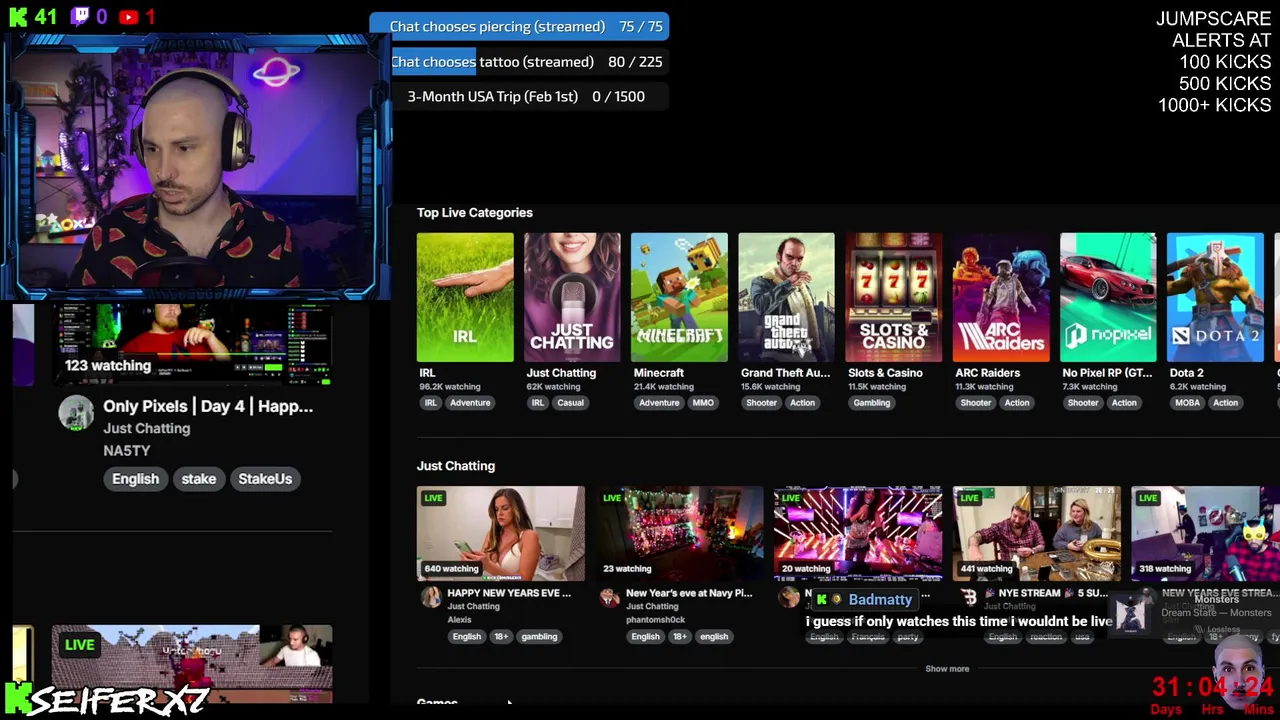Select the English tag on NA5TY's stream
1280x720 pixels.
tap(135, 479)
